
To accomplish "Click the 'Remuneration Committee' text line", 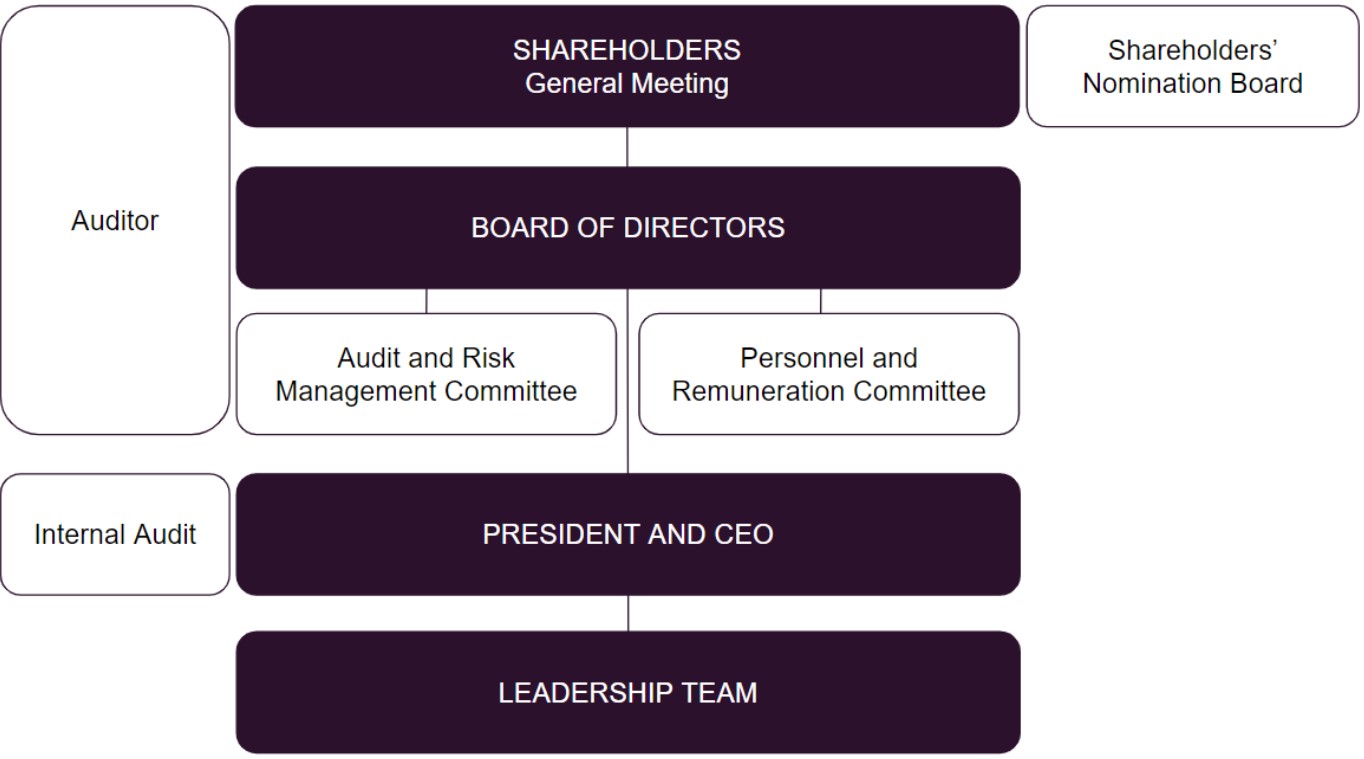I will pos(828,391).
